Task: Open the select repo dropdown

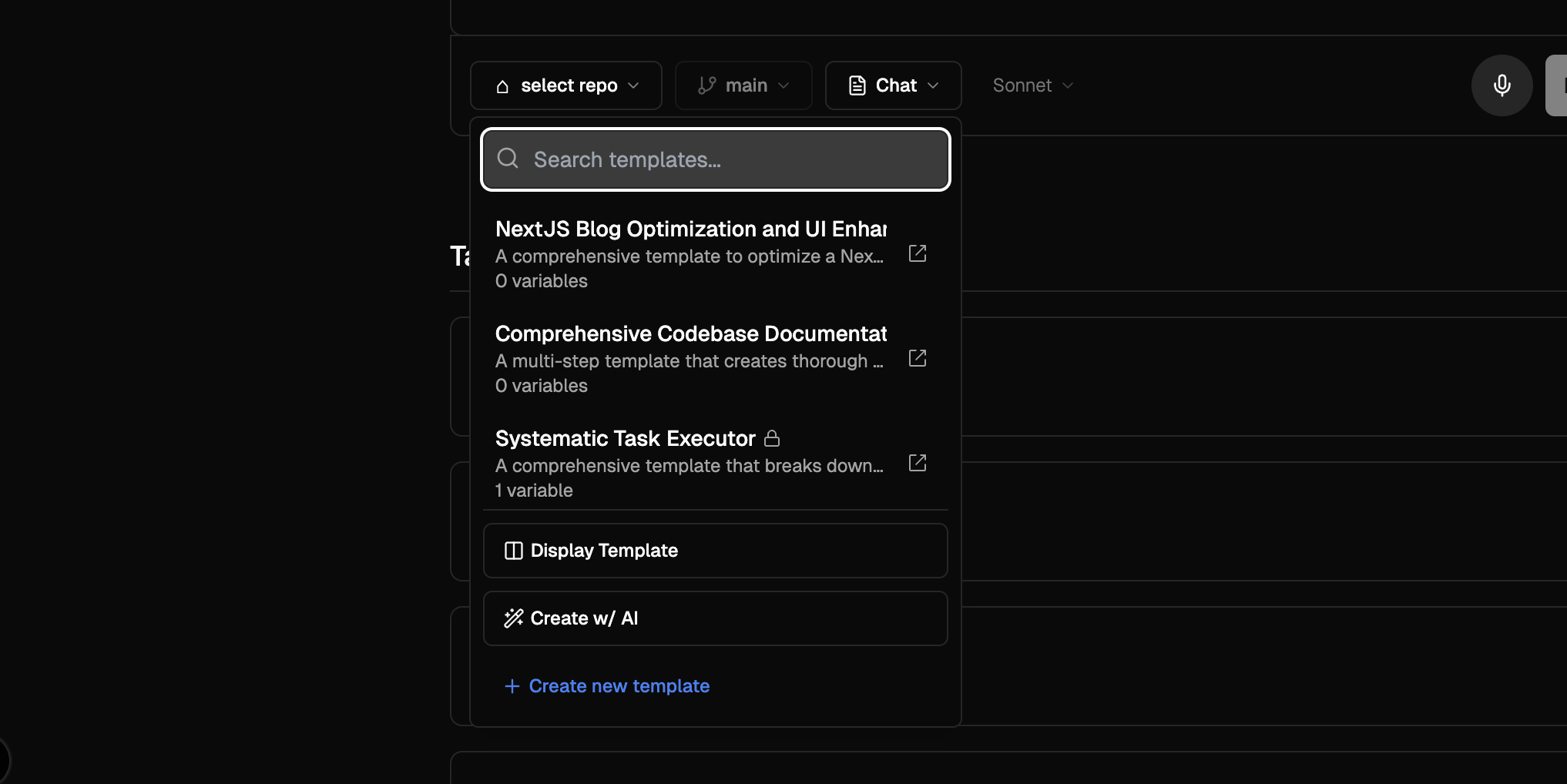Action: pos(565,85)
